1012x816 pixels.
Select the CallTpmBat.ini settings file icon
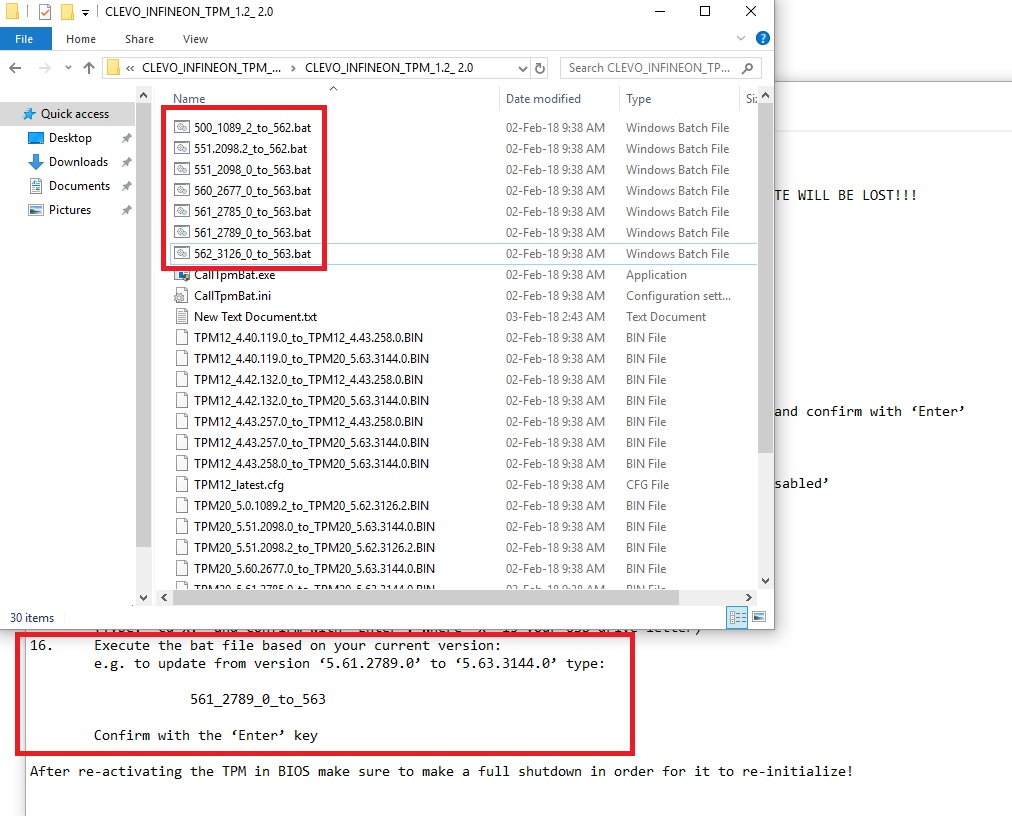(x=181, y=296)
